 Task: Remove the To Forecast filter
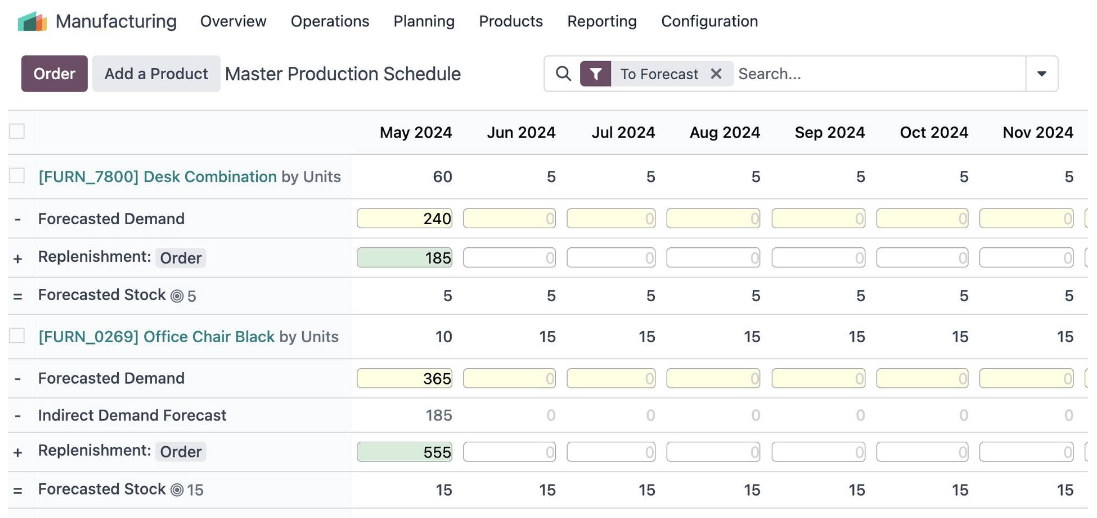pos(716,74)
